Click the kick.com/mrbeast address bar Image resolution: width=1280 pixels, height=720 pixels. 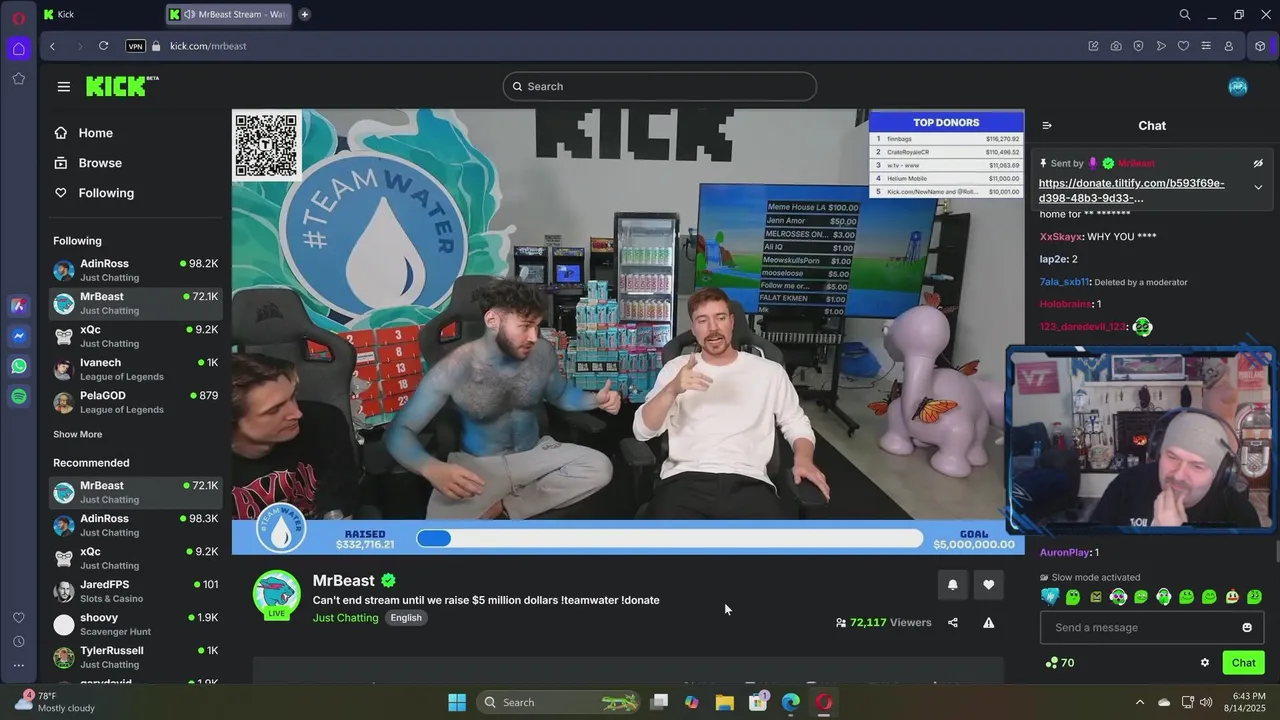pos(208,46)
